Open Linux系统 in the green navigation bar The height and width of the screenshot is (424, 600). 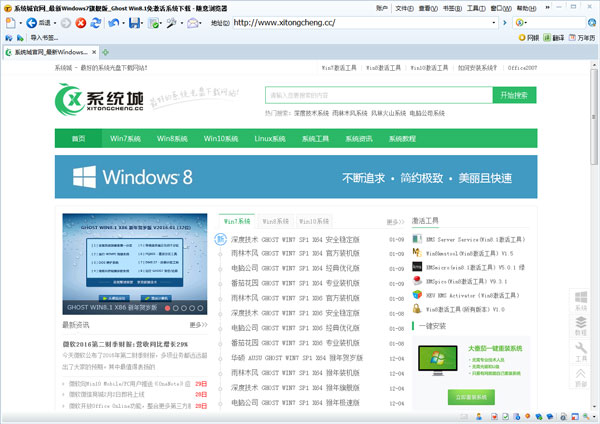[270, 139]
